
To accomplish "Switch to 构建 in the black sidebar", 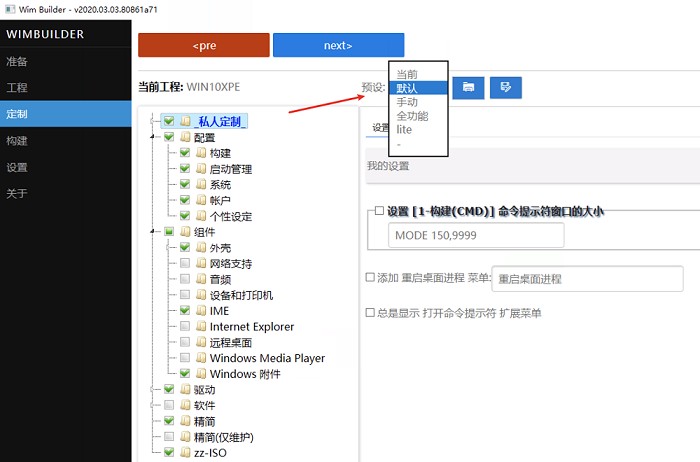I will [66, 141].
